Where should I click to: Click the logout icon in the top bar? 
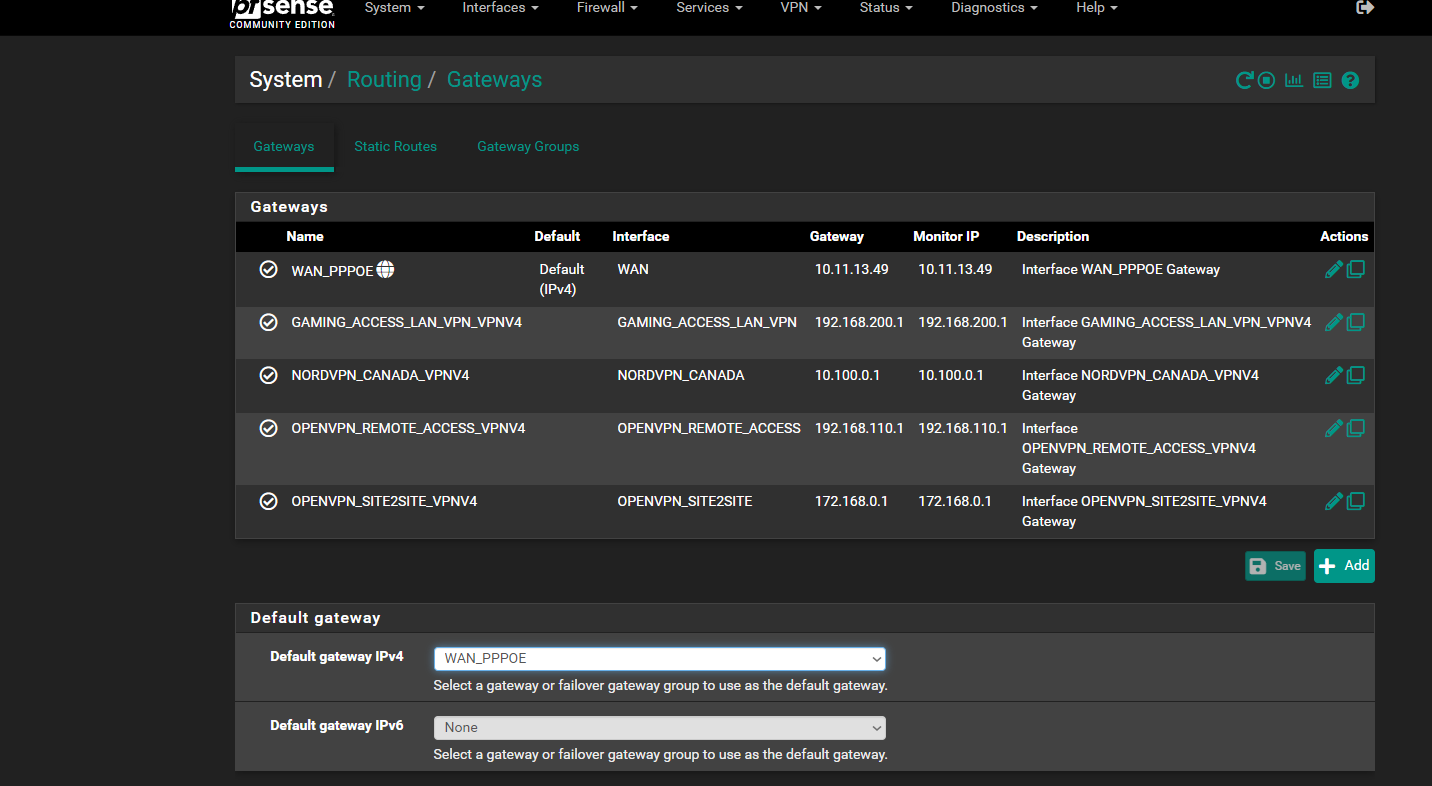[1365, 7]
